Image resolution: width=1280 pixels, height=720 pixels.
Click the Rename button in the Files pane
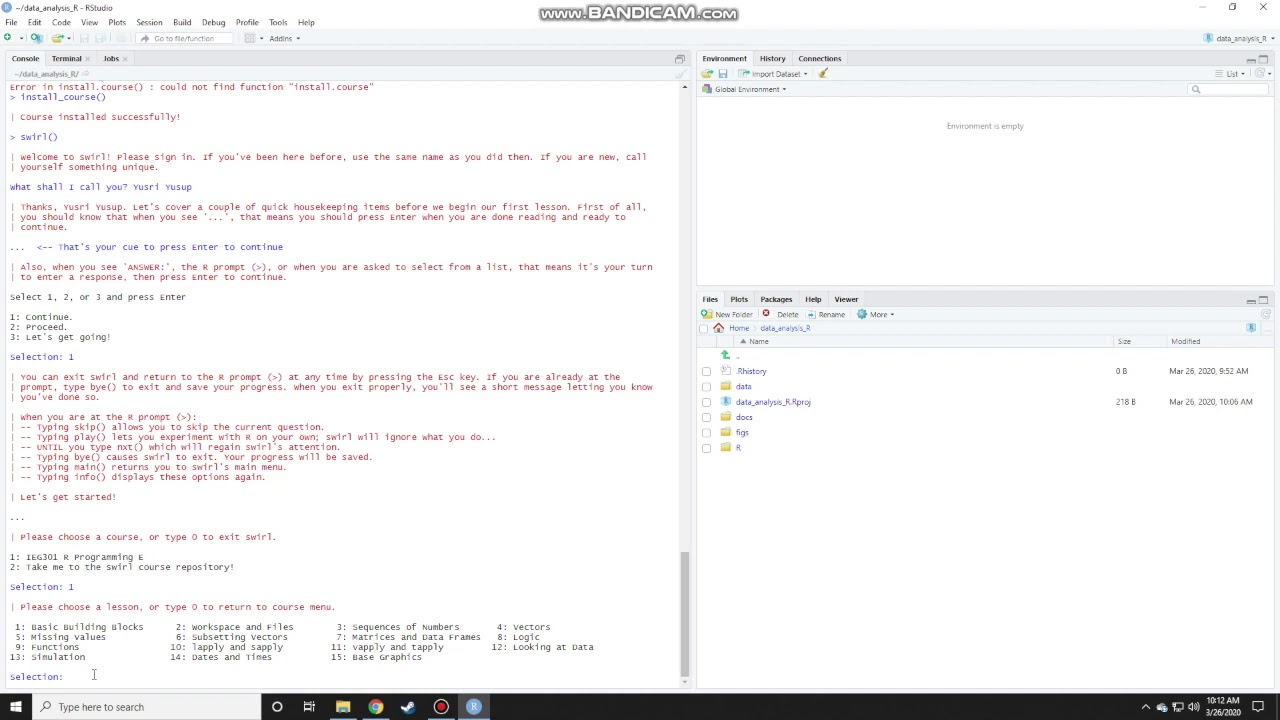pos(825,314)
